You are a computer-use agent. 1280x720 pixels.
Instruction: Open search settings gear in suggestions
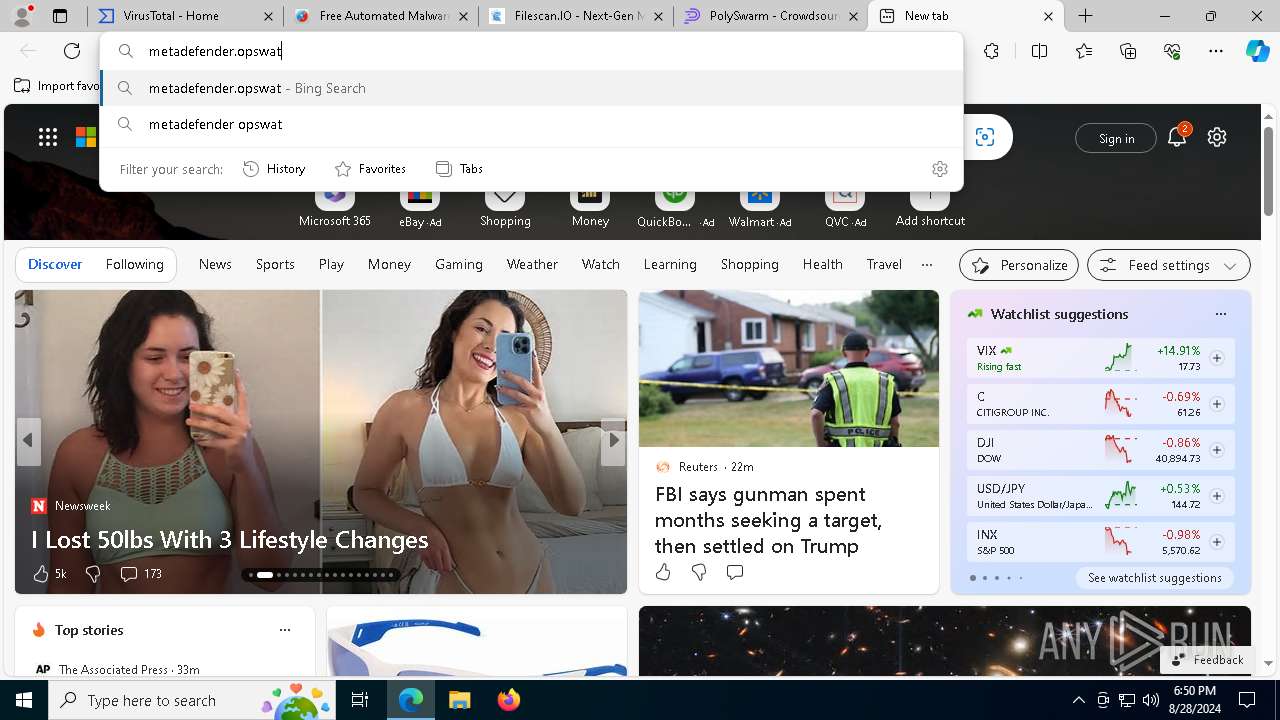(939, 169)
